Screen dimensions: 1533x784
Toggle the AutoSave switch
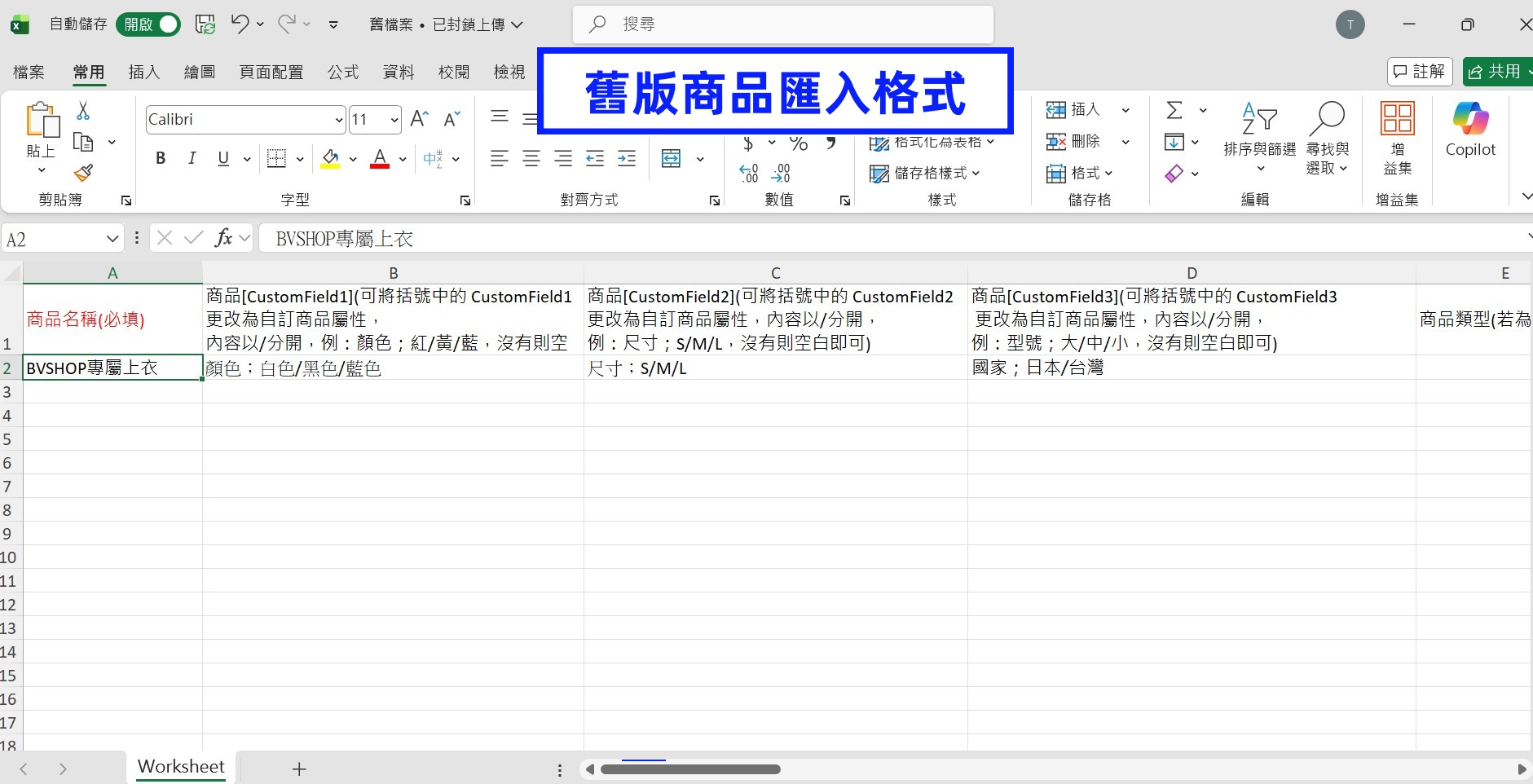pyautogui.click(x=148, y=24)
